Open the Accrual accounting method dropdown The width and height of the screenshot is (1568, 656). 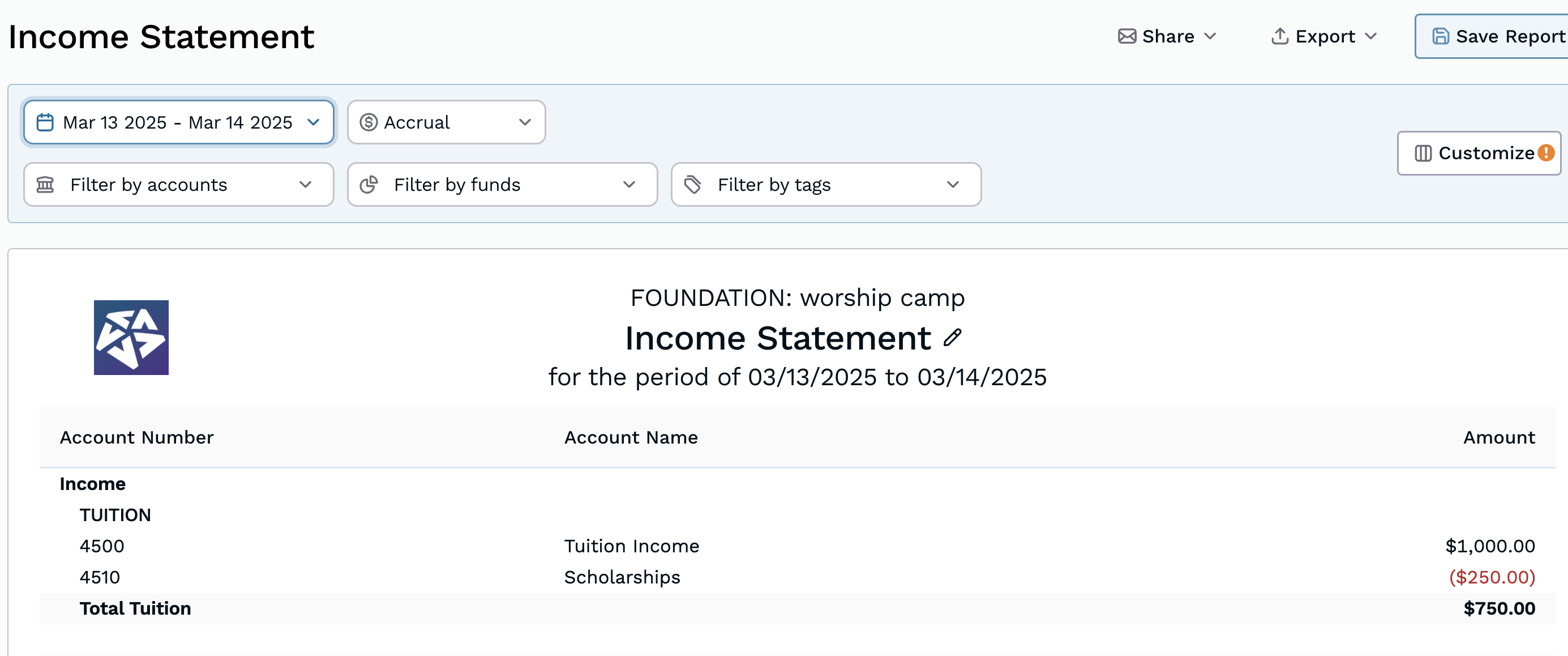[446, 122]
